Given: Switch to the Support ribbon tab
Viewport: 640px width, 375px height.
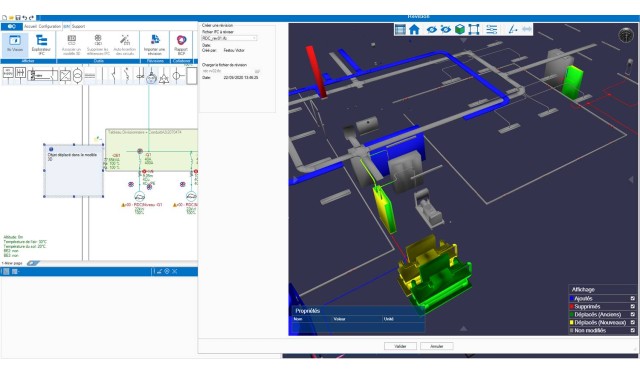Looking at the screenshot, I should pos(78,27).
